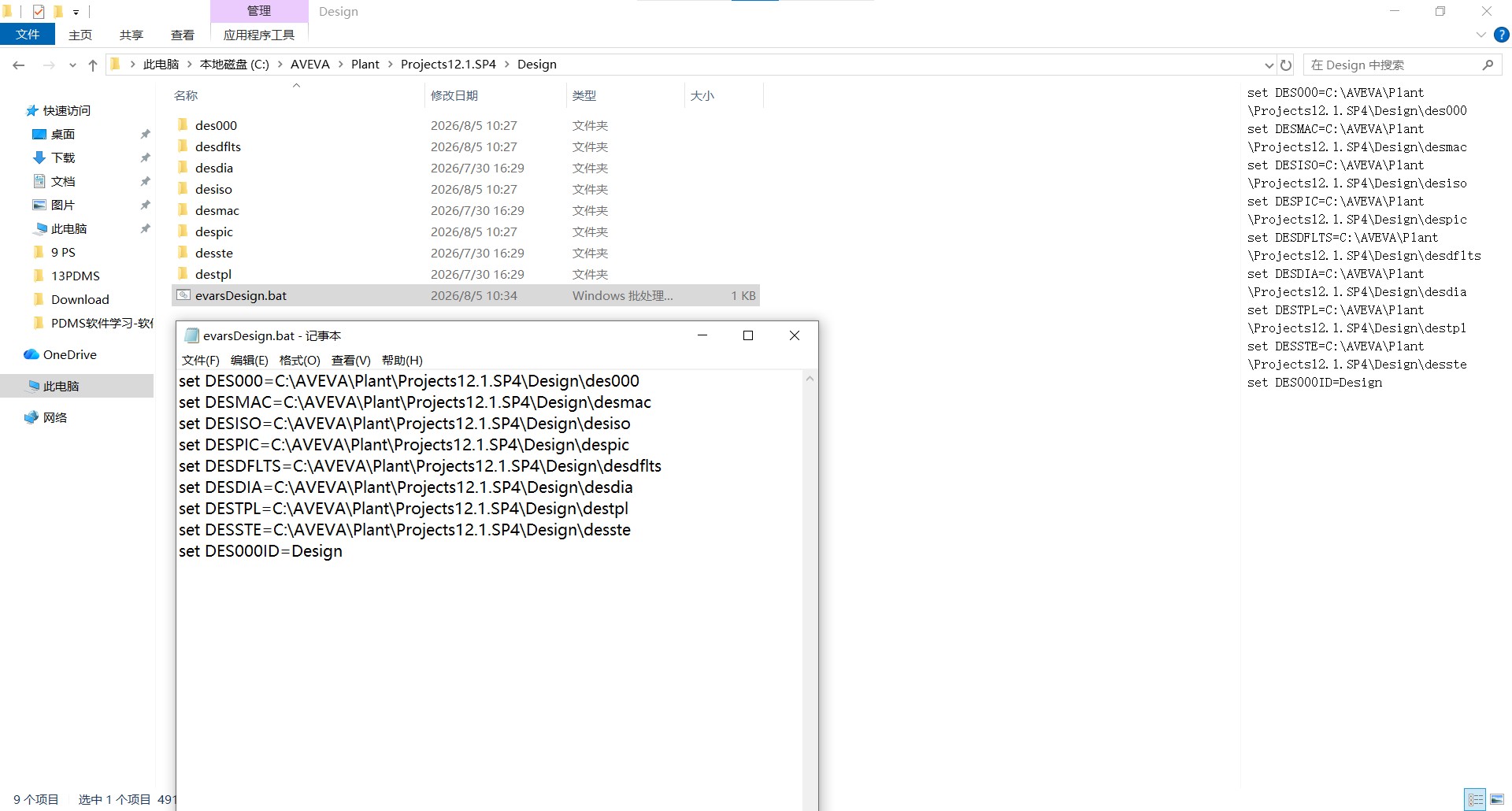Sort files by the 大小 column header

coord(702,95)
